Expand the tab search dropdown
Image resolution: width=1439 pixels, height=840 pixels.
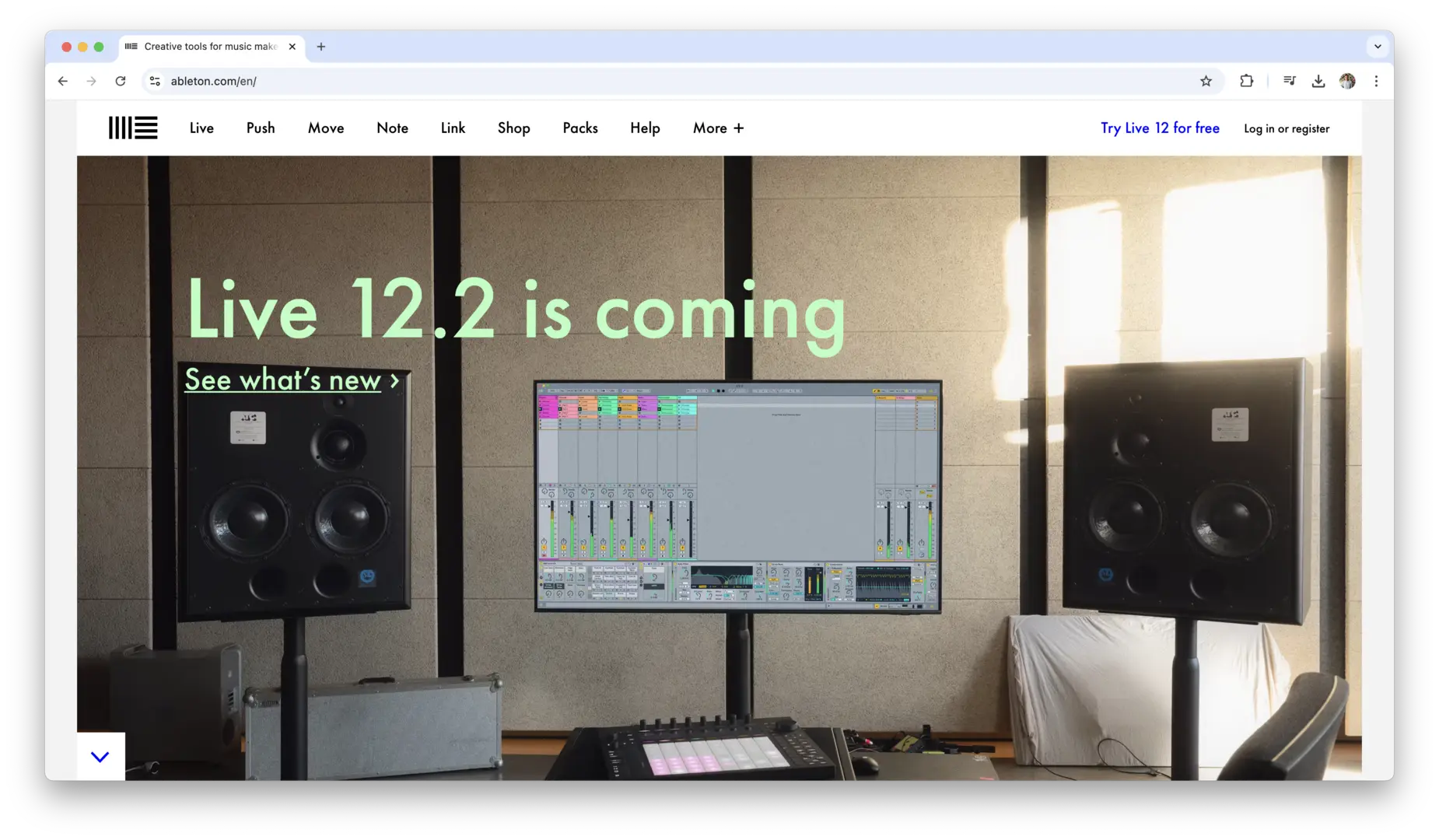[1378, 47]
